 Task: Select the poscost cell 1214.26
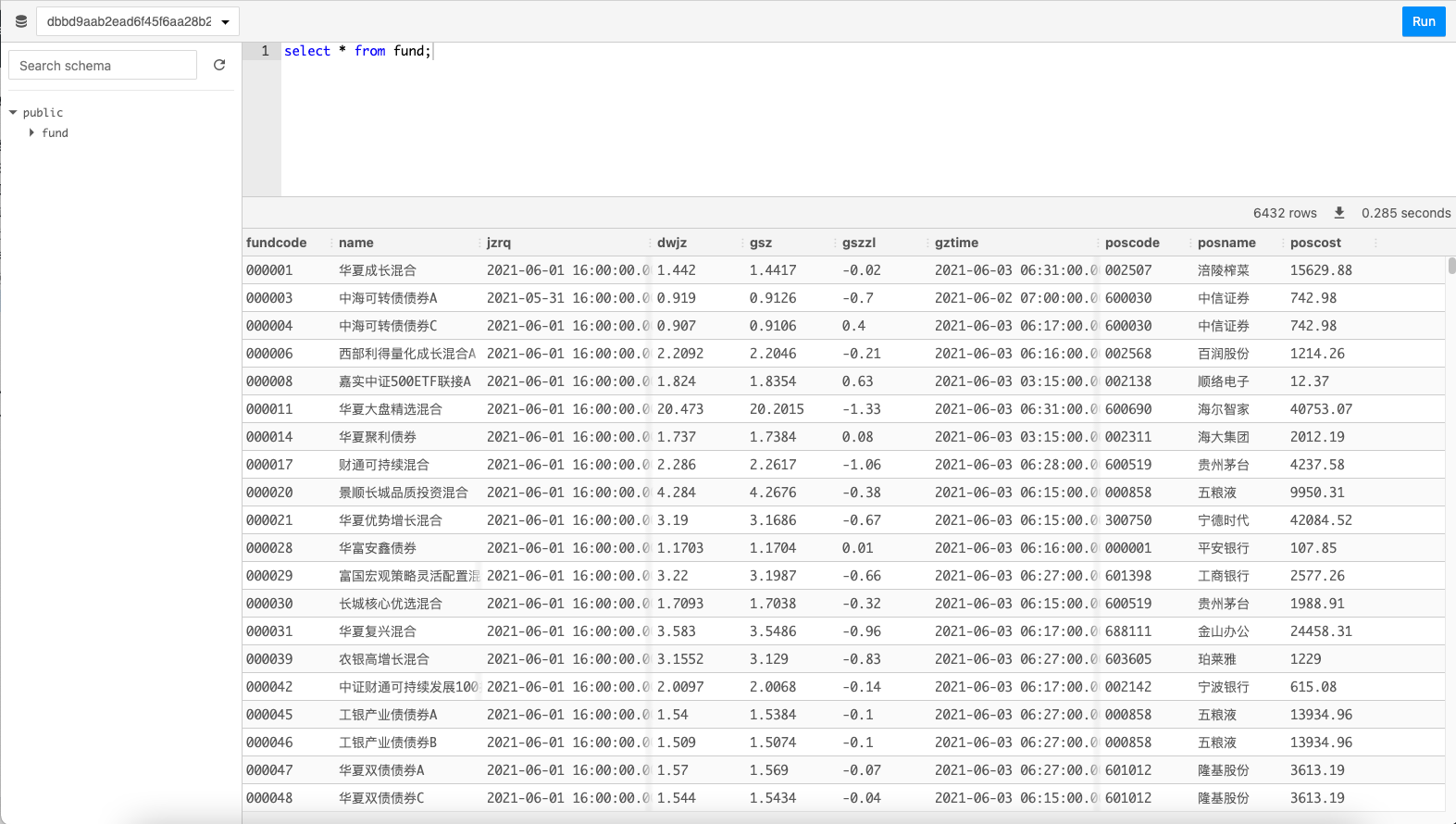click(x=1317, y=354)
